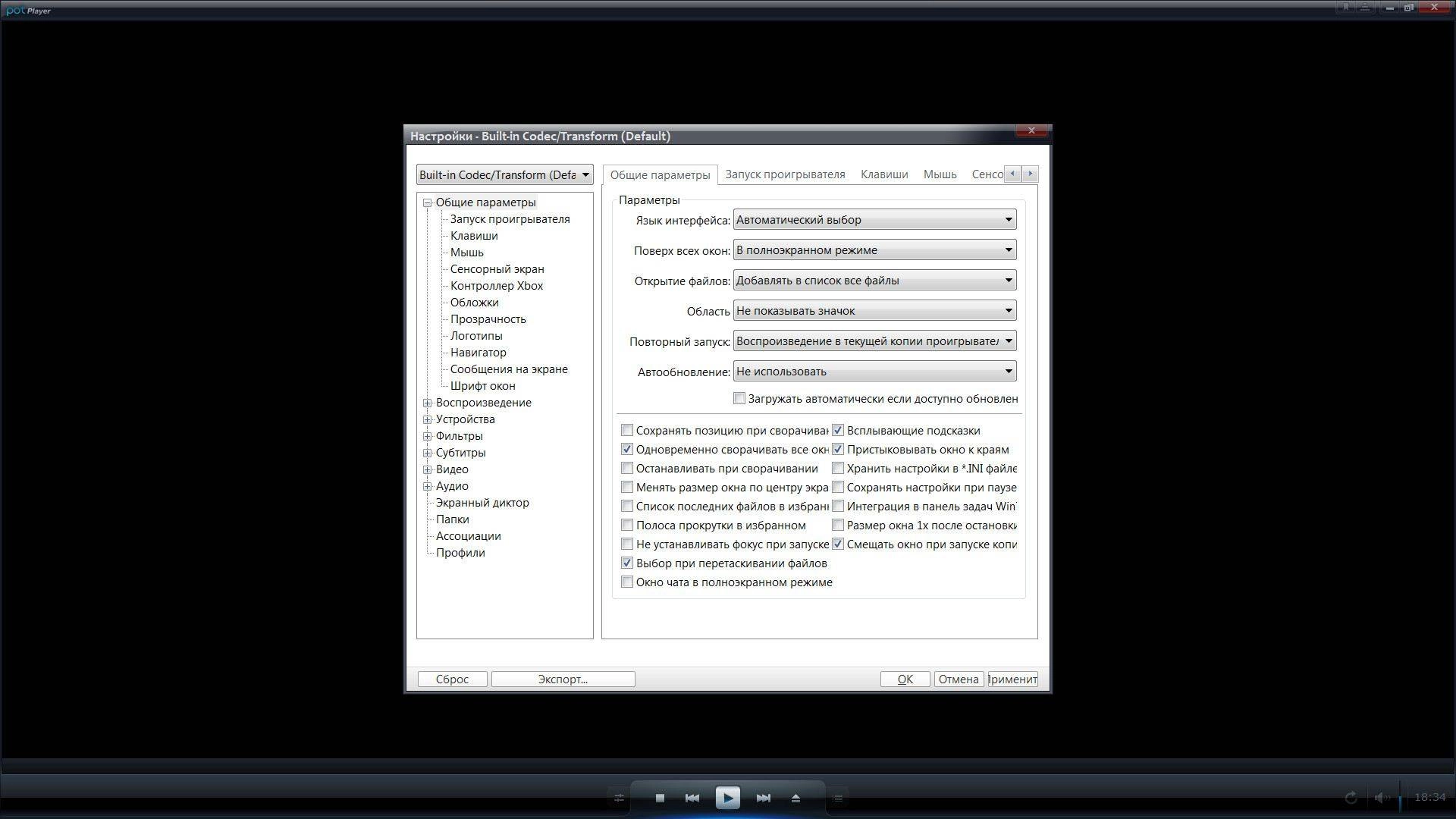1456x819 pixels.
Task: Confirm settings with the OK button
Action: [x=905, y=679]
